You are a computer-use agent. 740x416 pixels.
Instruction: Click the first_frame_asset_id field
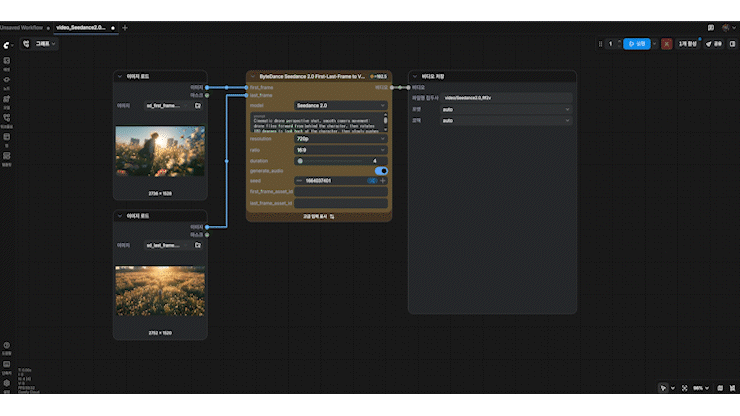pos(341,192)
